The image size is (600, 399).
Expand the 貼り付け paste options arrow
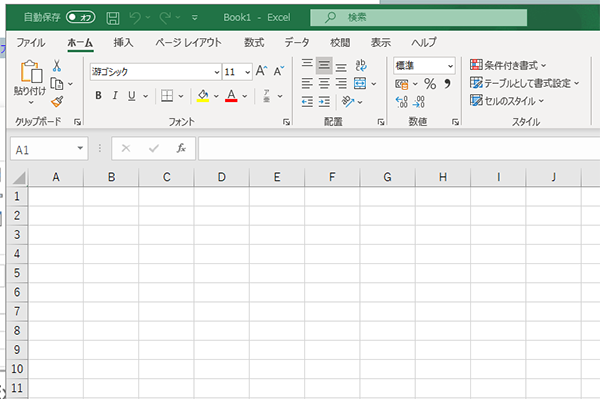tap(31, 102)
